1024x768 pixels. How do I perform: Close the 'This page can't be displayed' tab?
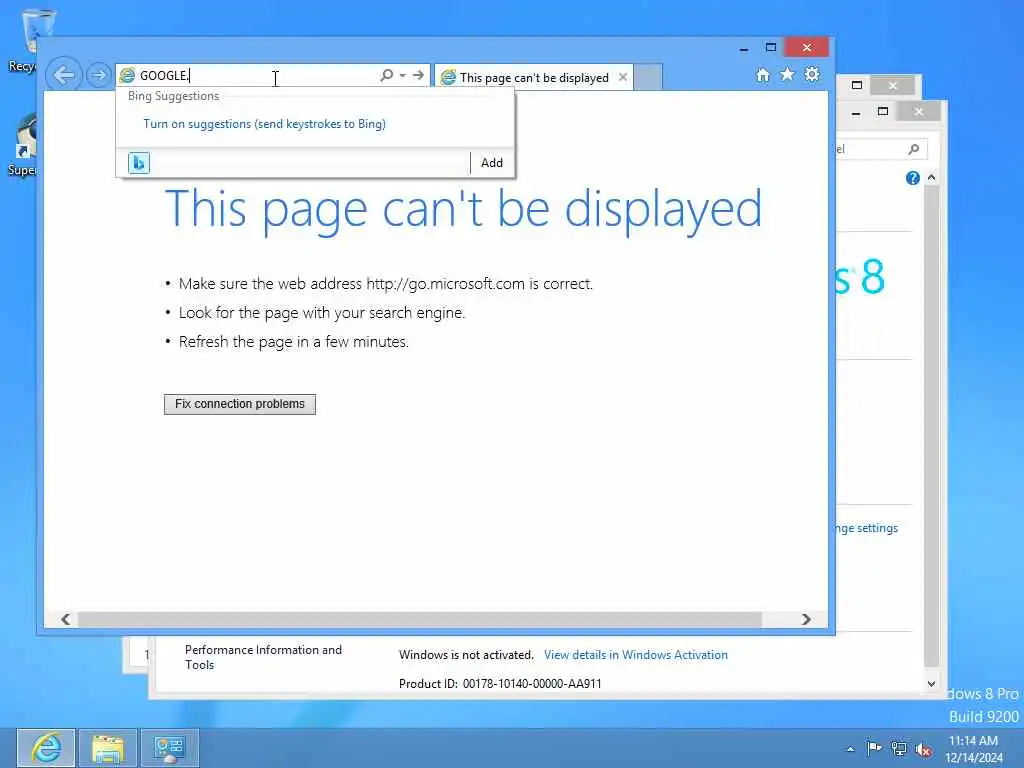(623, 77)
